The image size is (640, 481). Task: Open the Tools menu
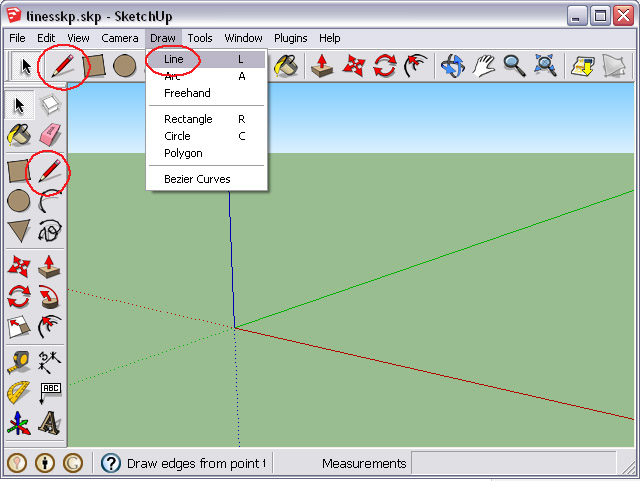click(200, 38)
